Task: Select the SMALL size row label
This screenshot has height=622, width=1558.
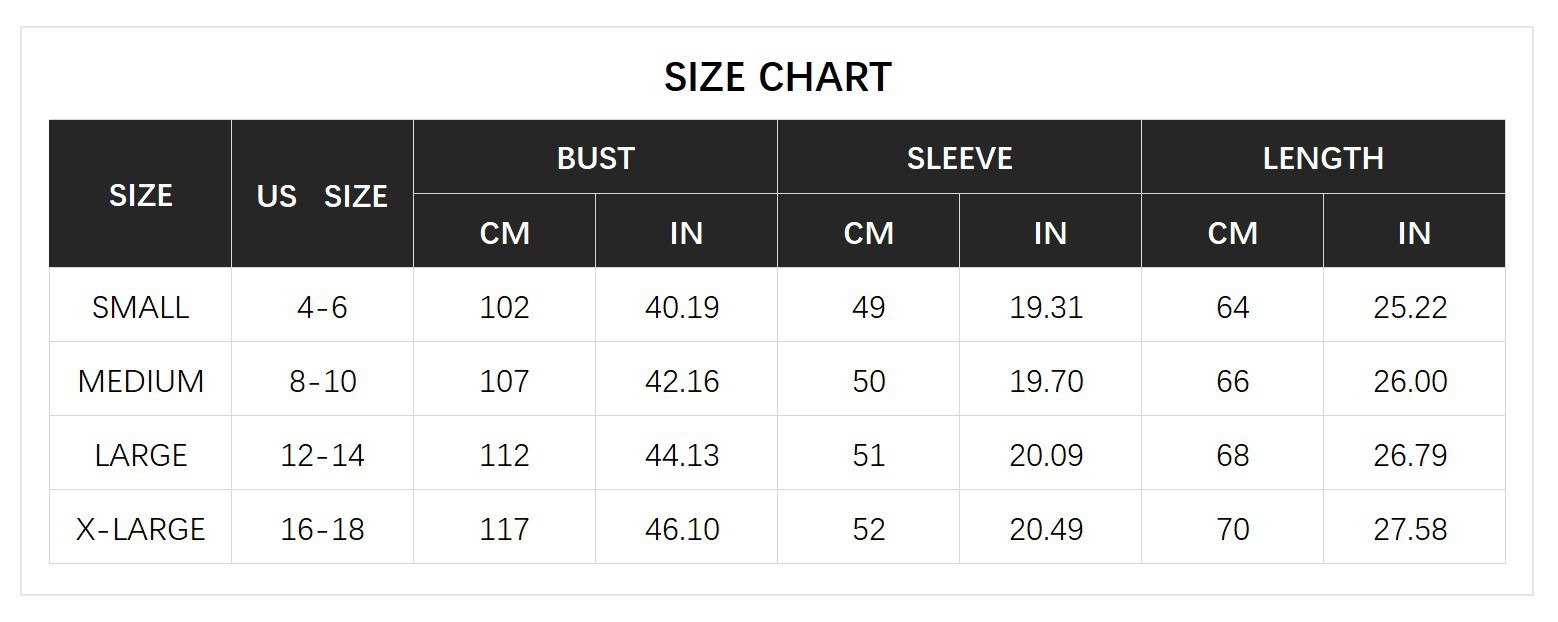Action: [140, 307]
